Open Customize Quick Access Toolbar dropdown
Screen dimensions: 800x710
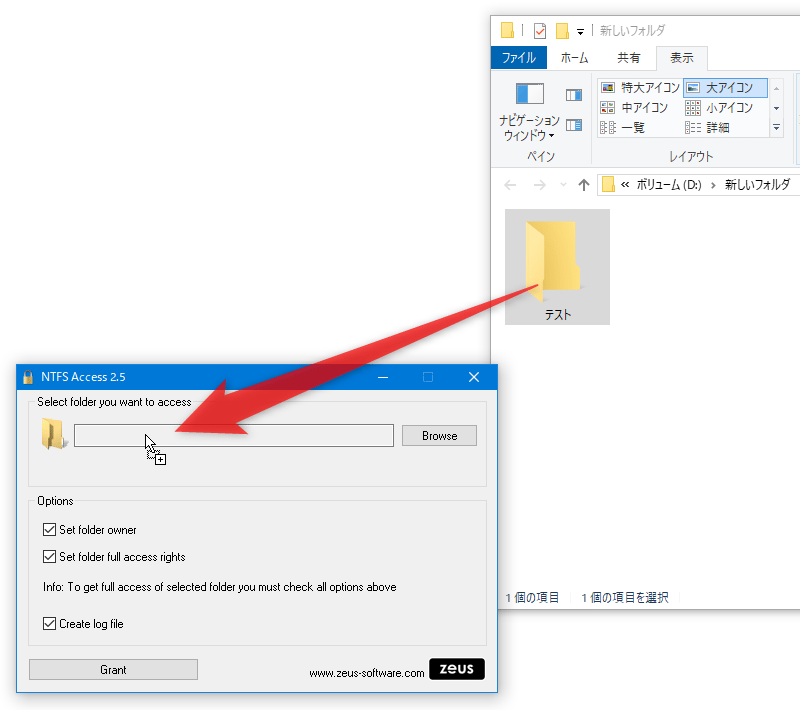coord(580,31)
